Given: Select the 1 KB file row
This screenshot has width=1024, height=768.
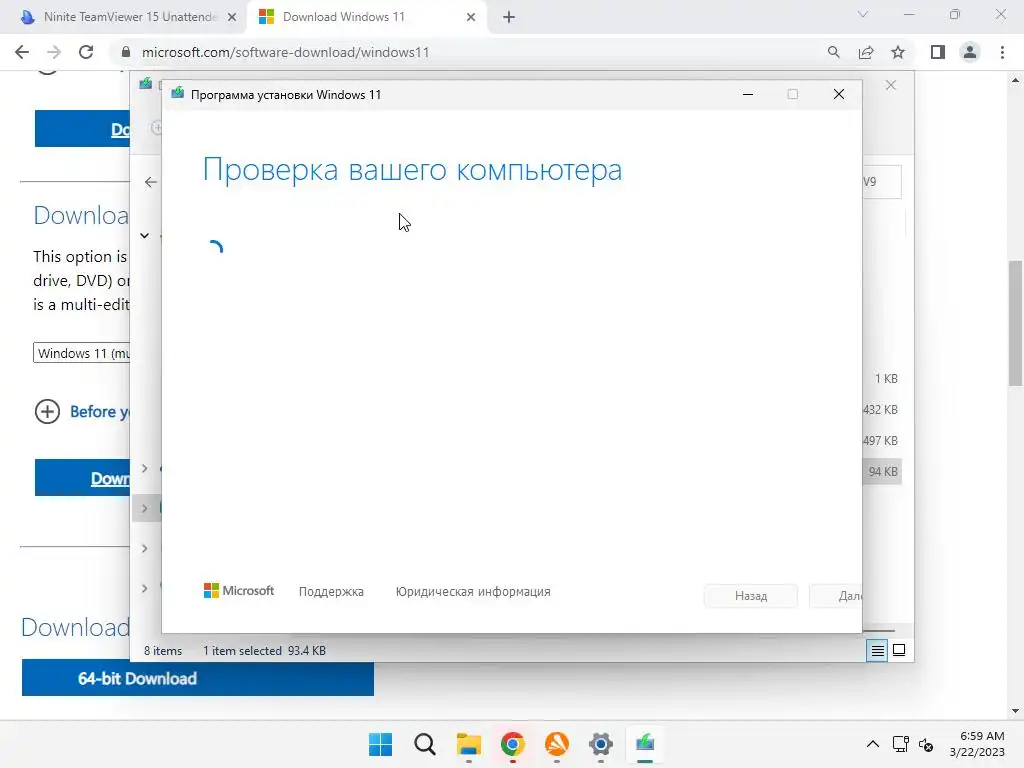Looking at the screenshot, I should coord(882,379).
